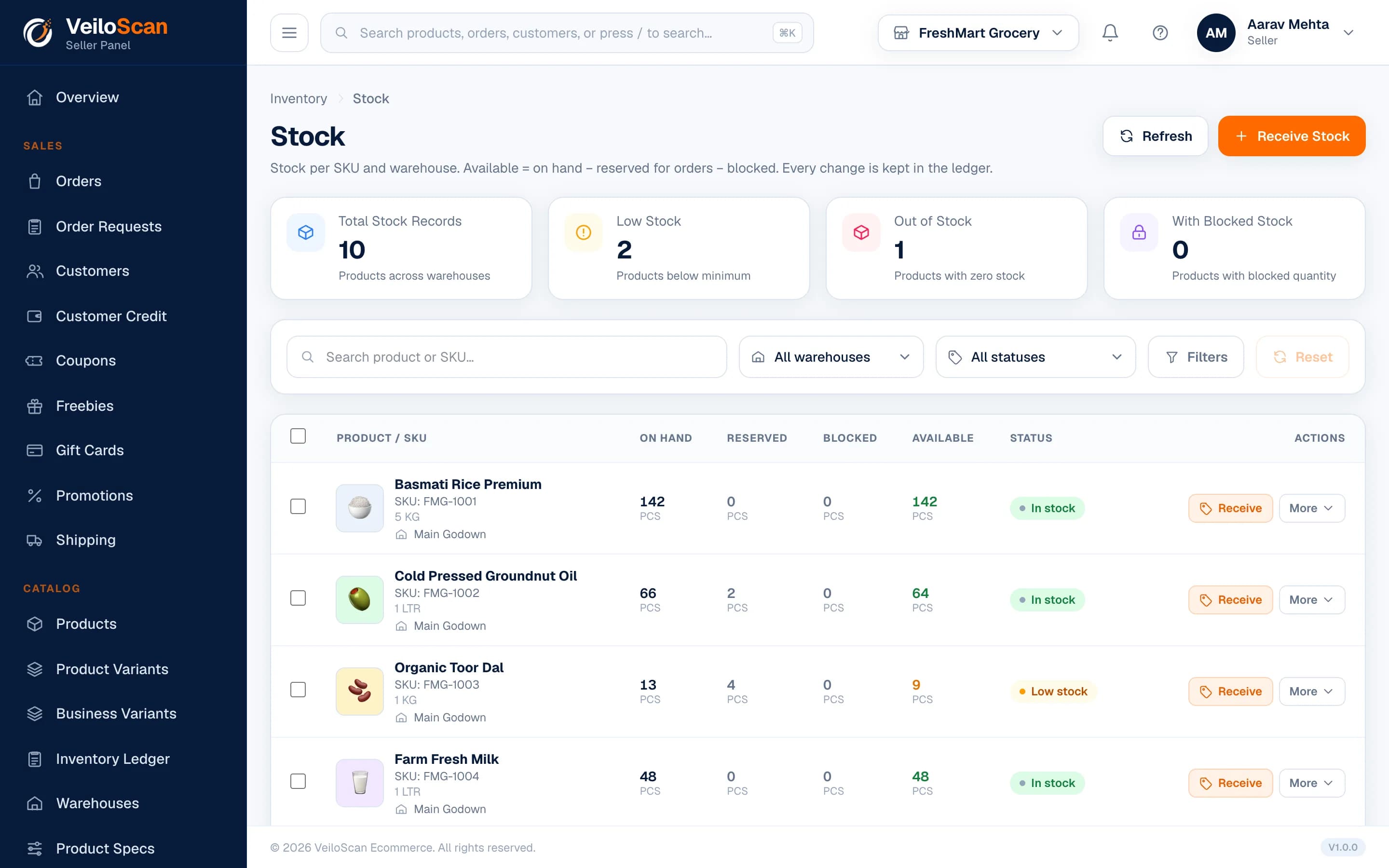Open More menu for Cold Pressed Groundnut Oil
The height and width of the screenshot is (868, 1389).
point(1311,600)
